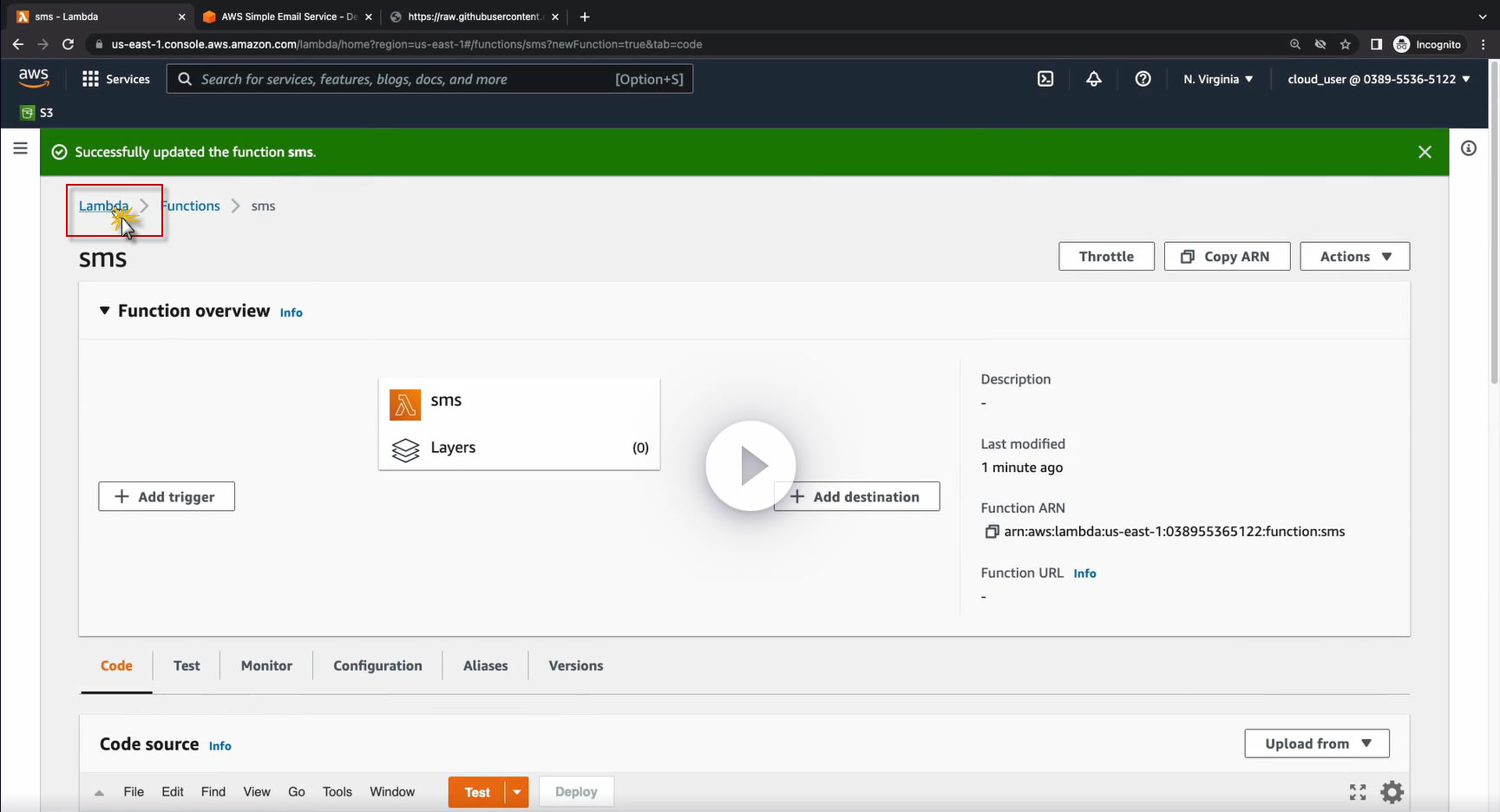Switch to the Monitor tab
This screenshot has height=812, width=1500.
(266, 665)
